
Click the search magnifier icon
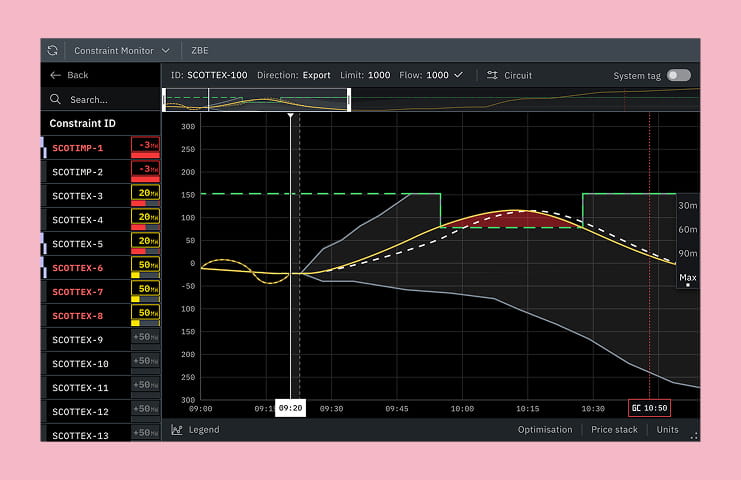tap(56, 100)
